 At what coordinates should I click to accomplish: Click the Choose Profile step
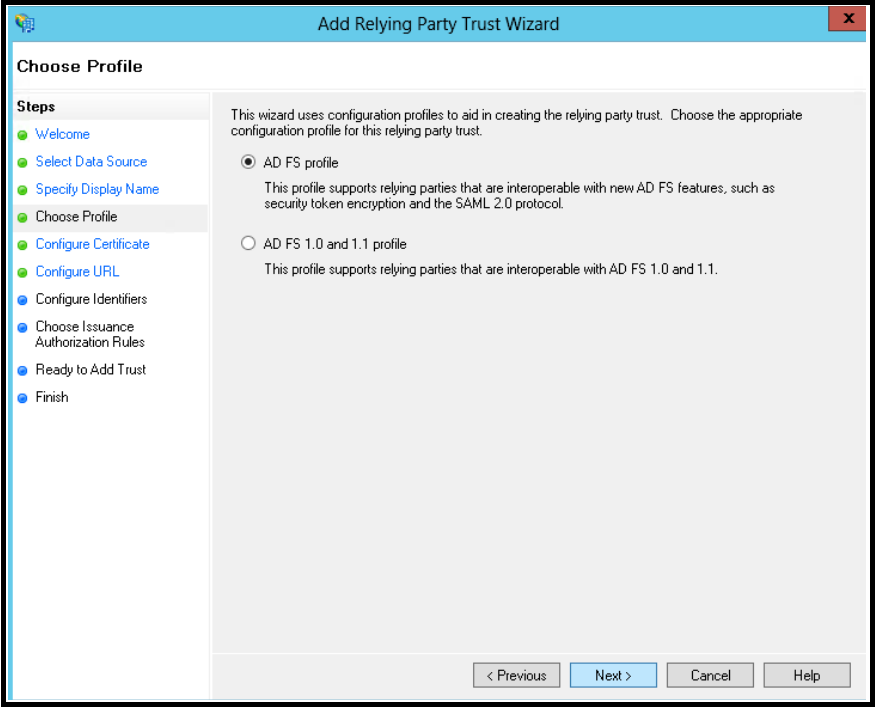point(77,216)
